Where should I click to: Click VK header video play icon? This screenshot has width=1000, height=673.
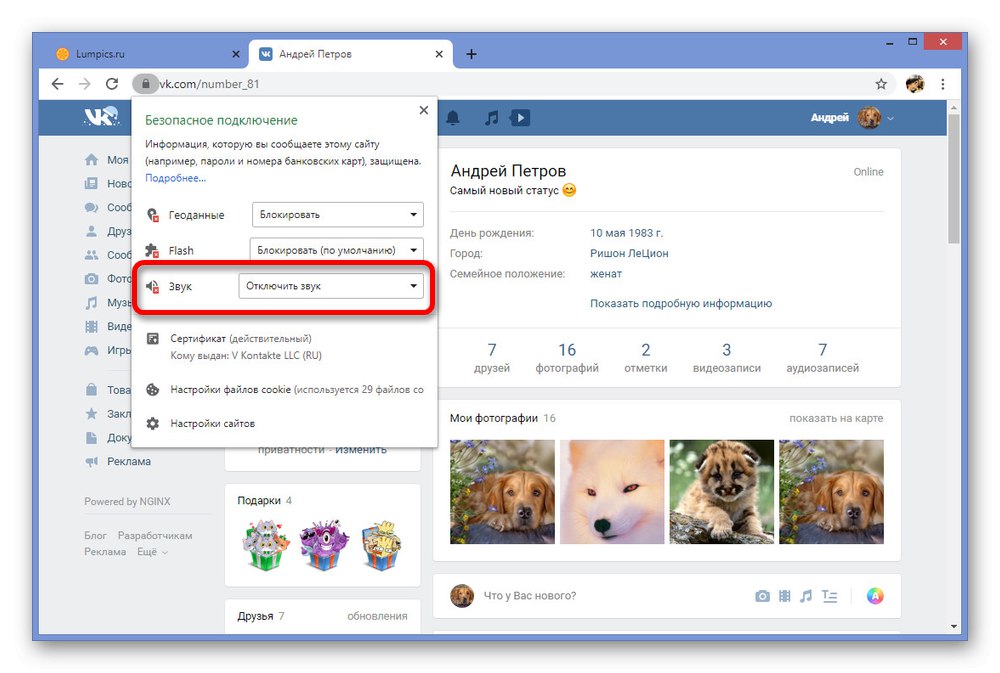pos(520,118)
